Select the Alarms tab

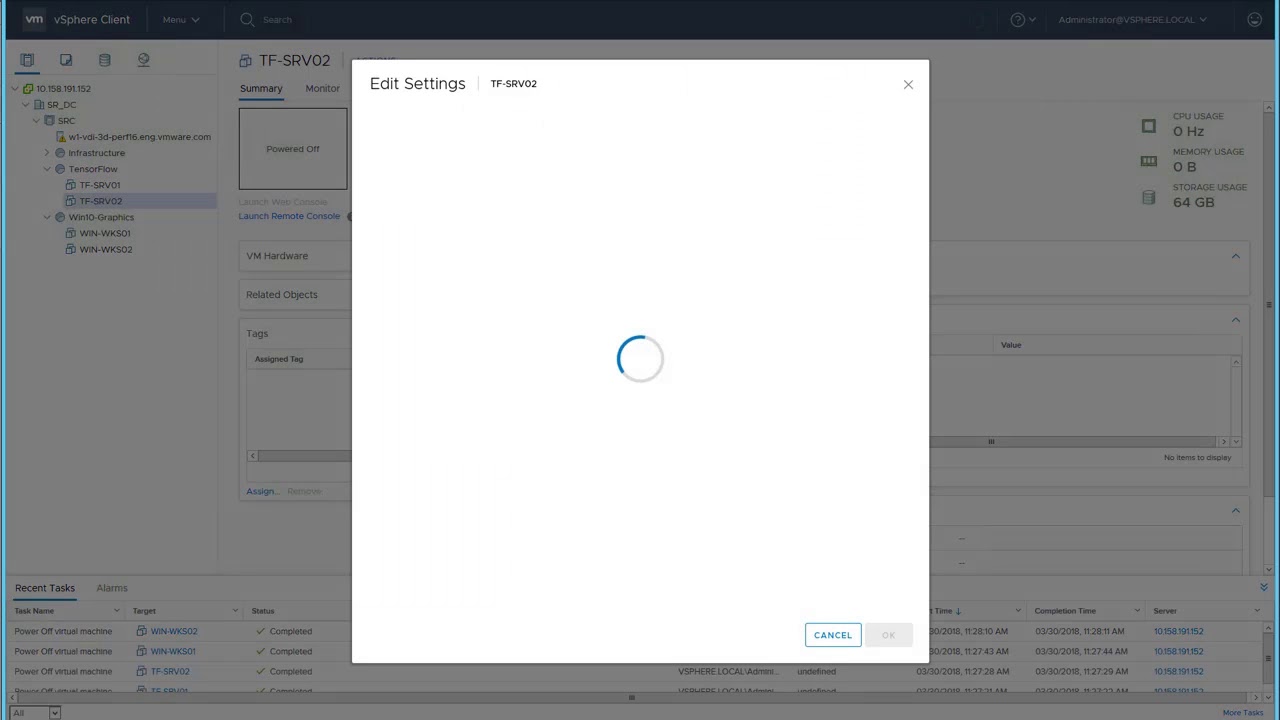point(112,588)
